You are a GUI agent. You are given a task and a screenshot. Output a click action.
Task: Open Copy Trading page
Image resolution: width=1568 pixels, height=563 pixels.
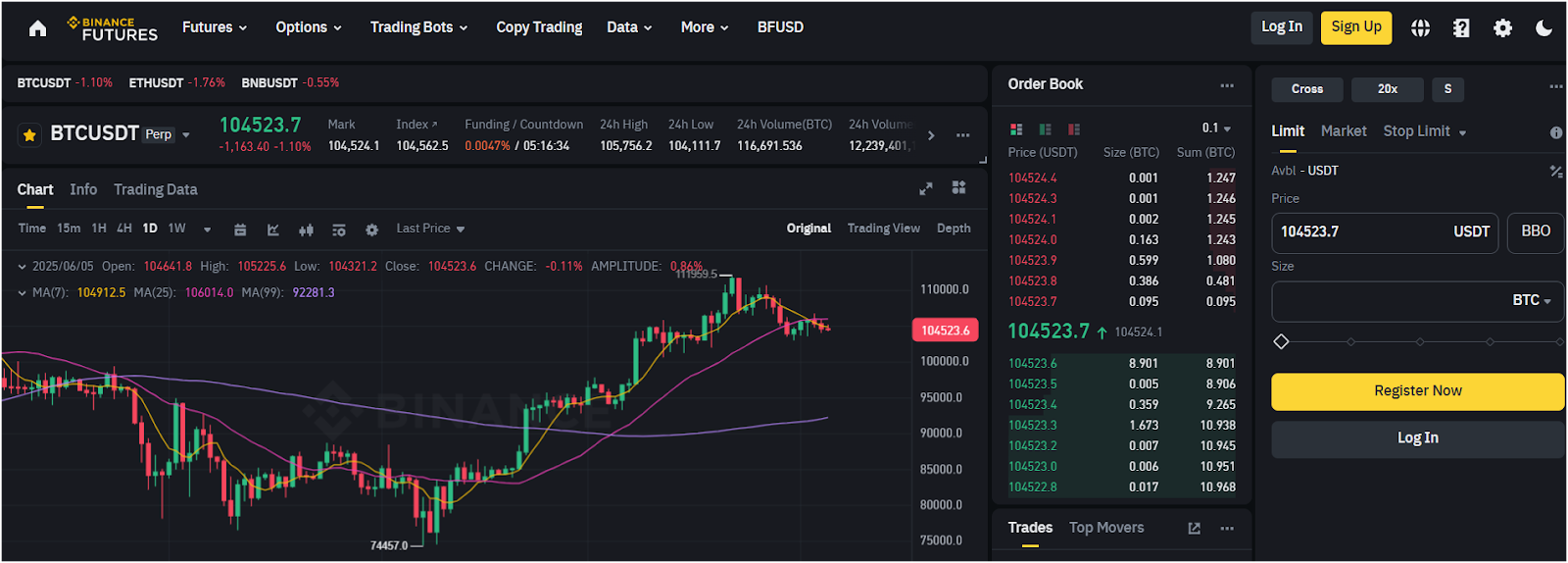539,27
